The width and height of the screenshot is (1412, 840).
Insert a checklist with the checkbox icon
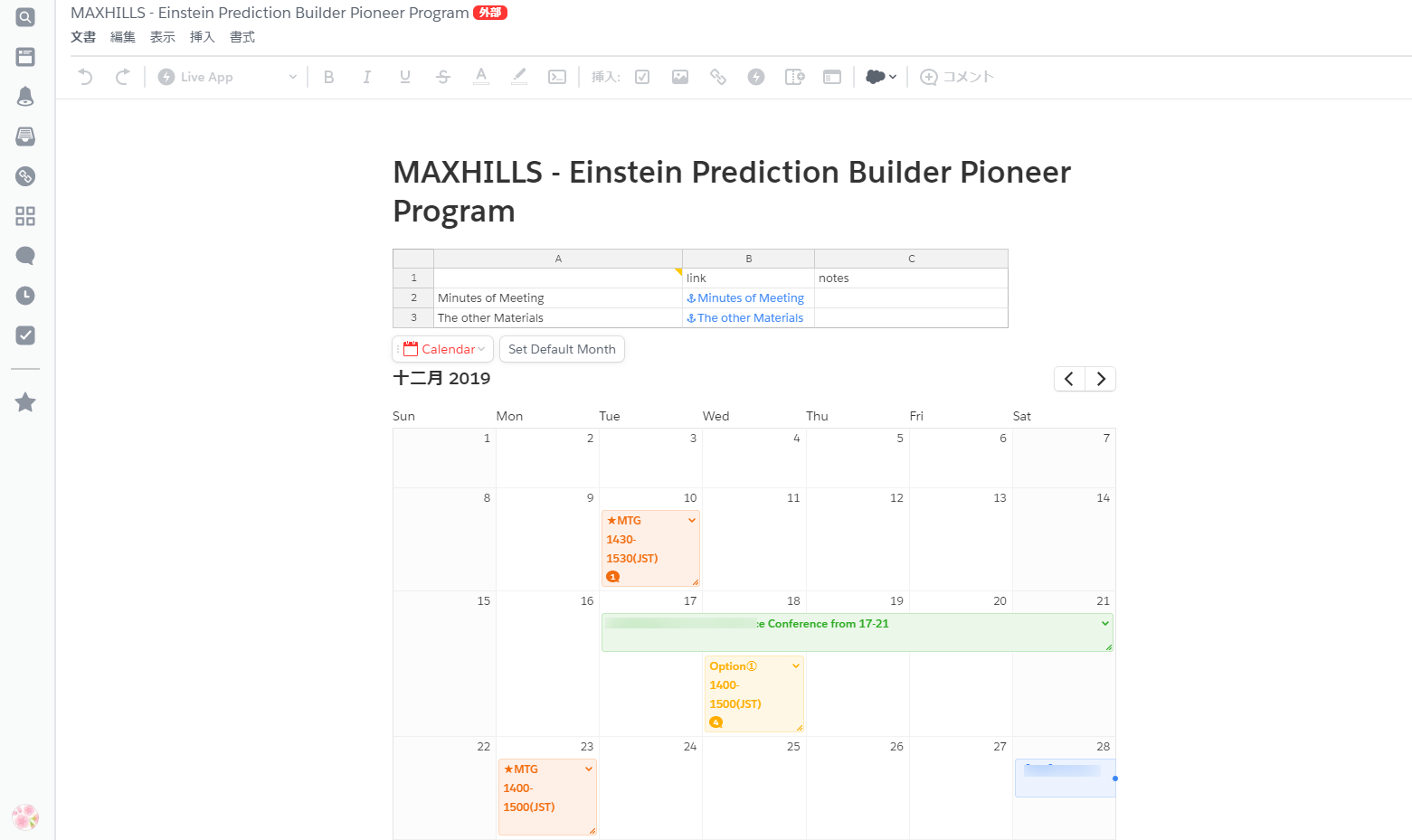tap(642, 77)
